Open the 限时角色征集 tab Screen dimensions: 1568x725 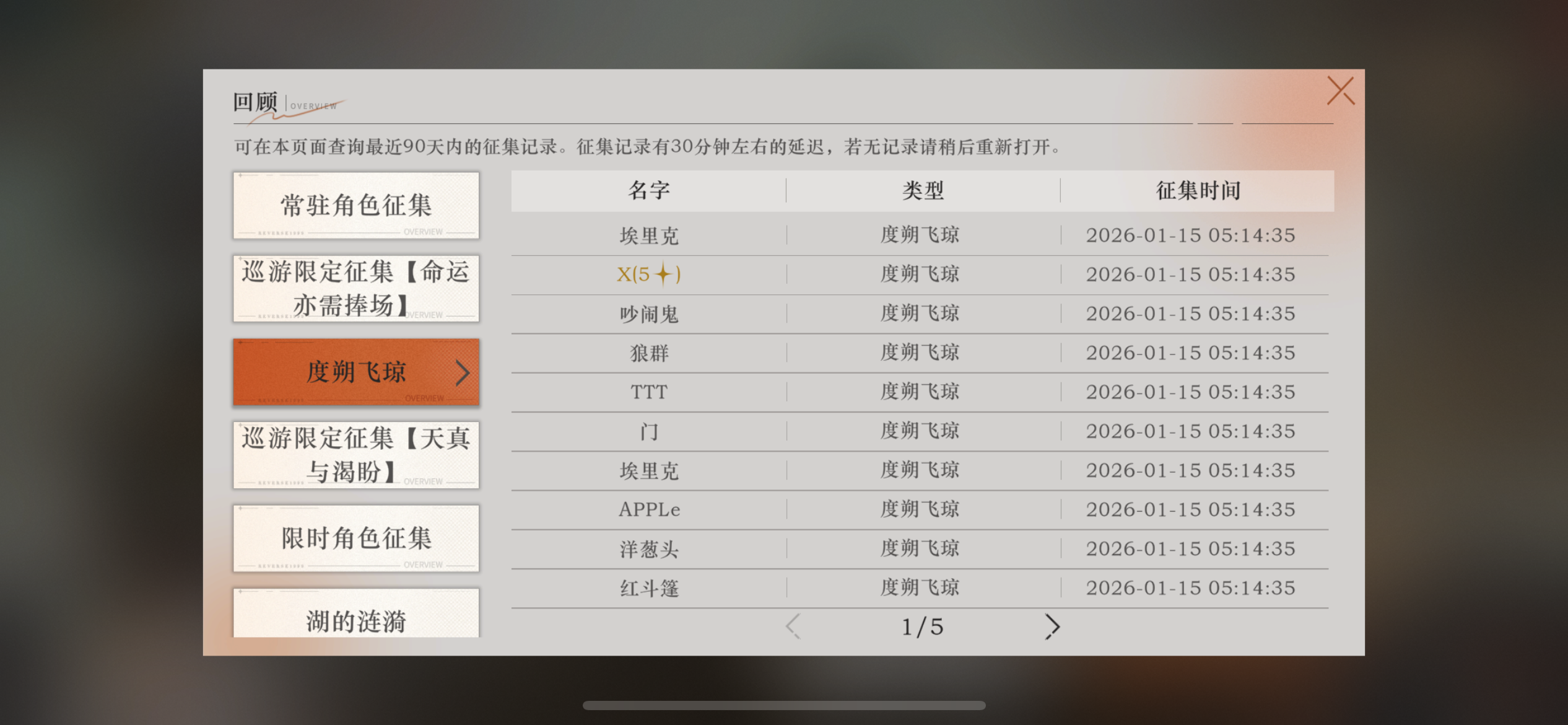[x=356, y=538]
